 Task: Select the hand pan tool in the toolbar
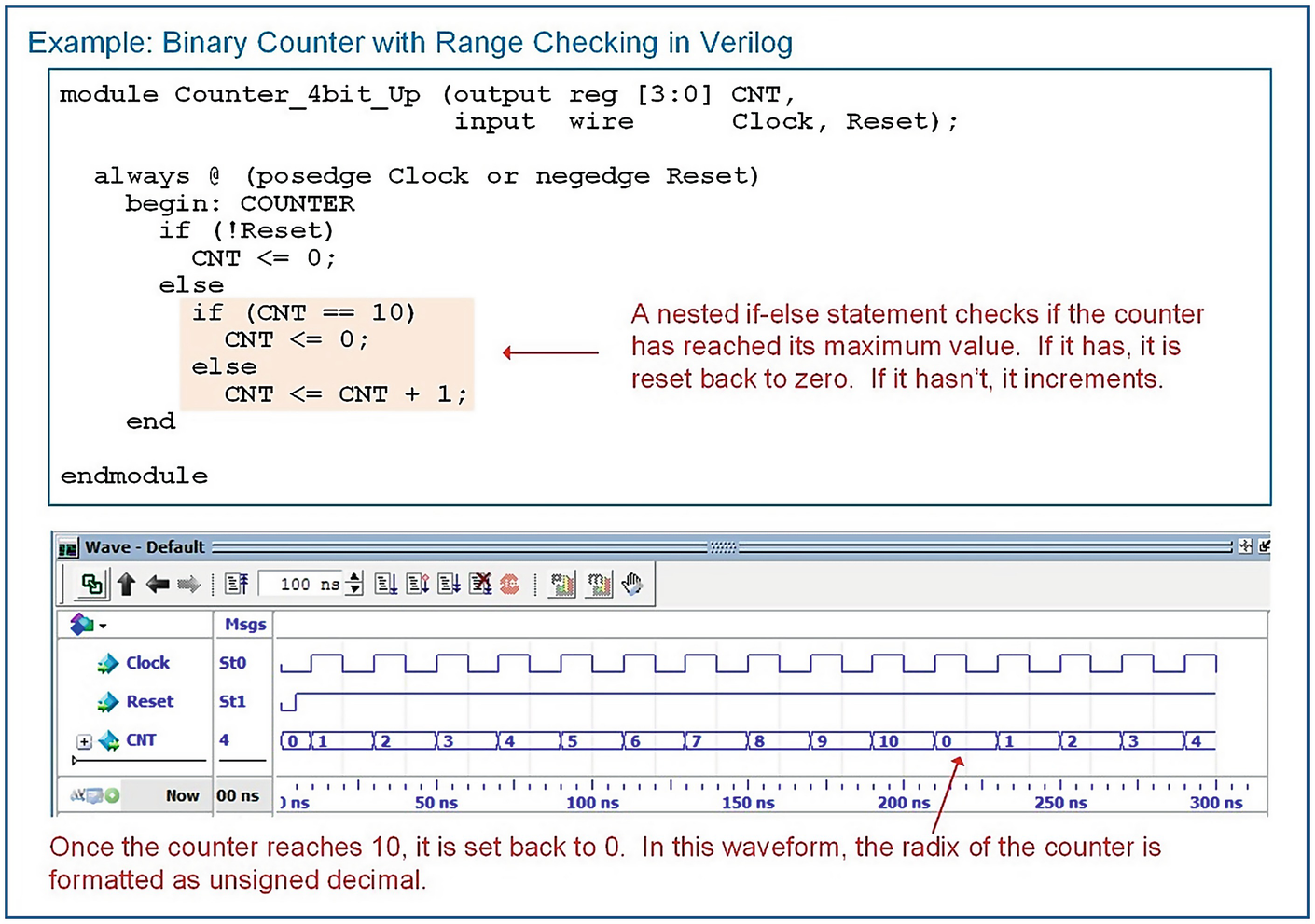click(632, 584)
